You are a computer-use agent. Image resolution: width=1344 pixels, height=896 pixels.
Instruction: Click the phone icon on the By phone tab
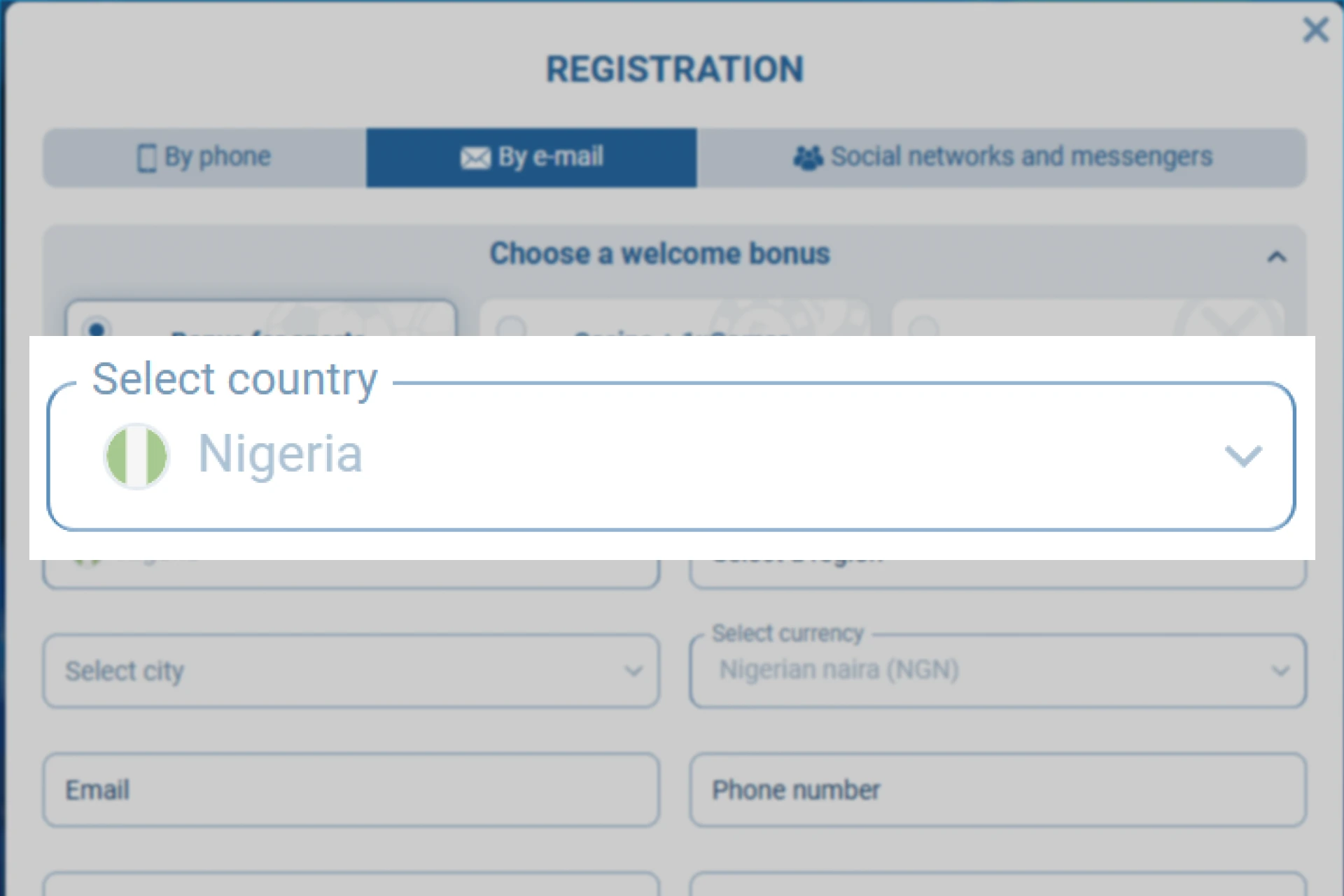(146, 157)
